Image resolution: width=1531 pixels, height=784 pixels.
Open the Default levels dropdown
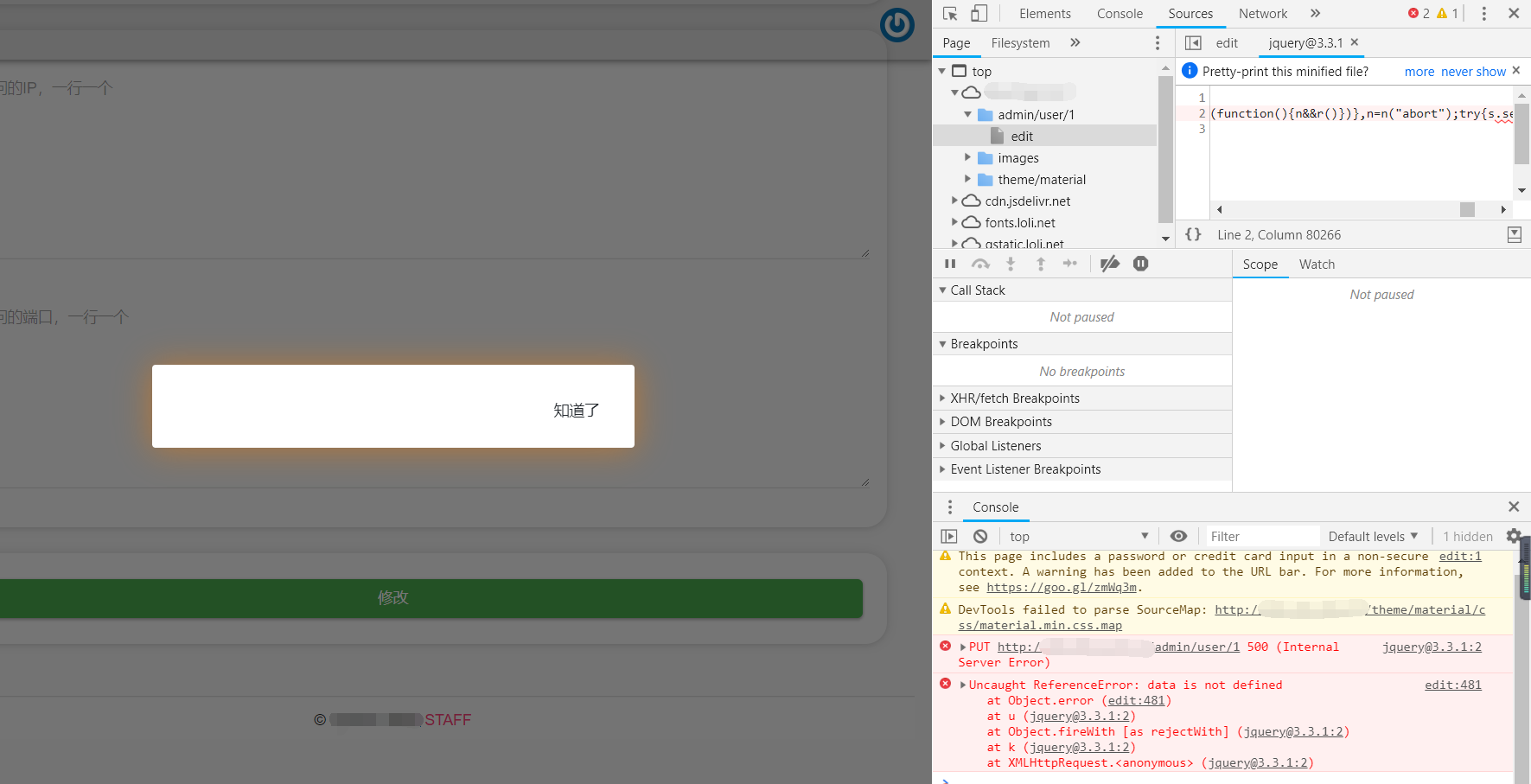1373,536
